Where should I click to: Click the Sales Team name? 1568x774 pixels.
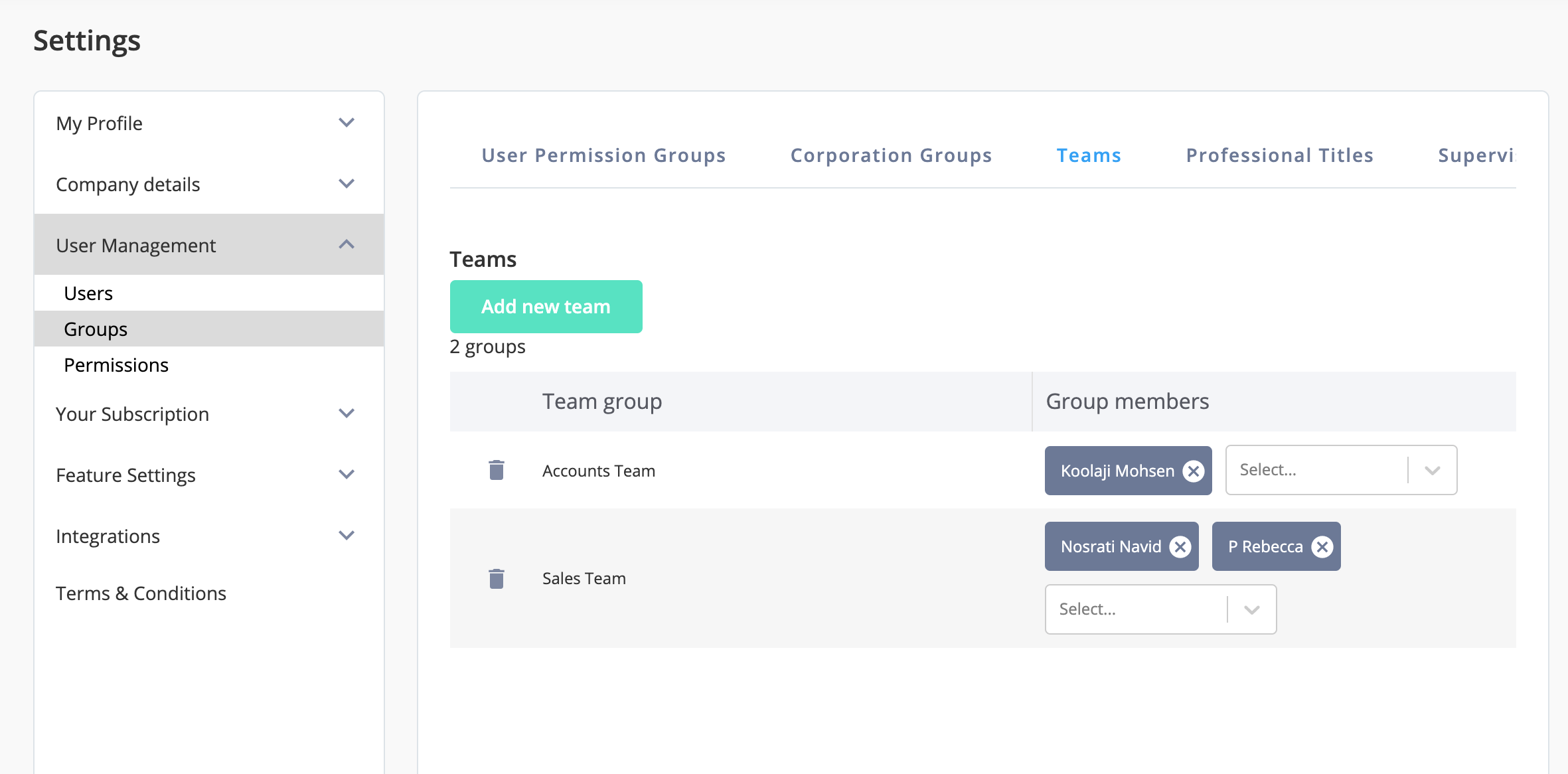click(584, 578)
